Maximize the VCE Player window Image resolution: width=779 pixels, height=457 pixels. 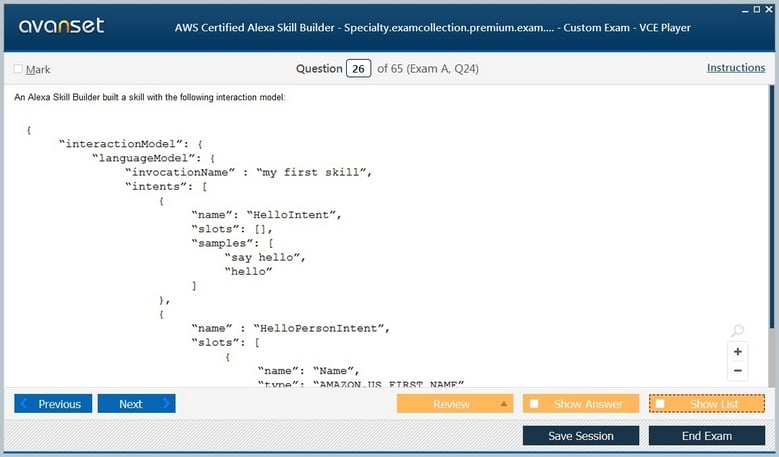point(757,9)
